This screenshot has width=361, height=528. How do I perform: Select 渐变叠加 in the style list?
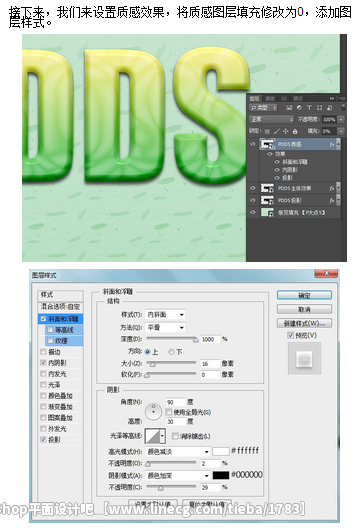coord(61,407)
